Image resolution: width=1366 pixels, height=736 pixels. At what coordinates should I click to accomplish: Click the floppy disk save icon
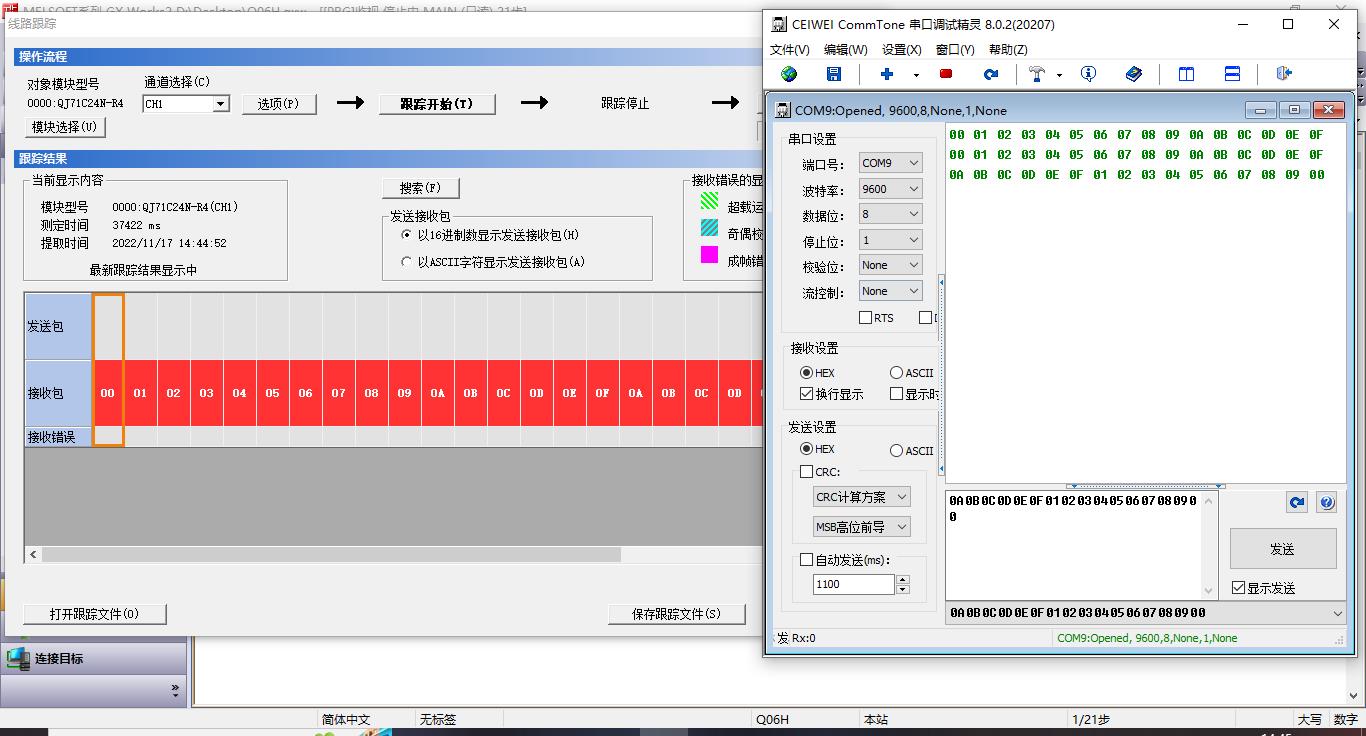[834, 74]
